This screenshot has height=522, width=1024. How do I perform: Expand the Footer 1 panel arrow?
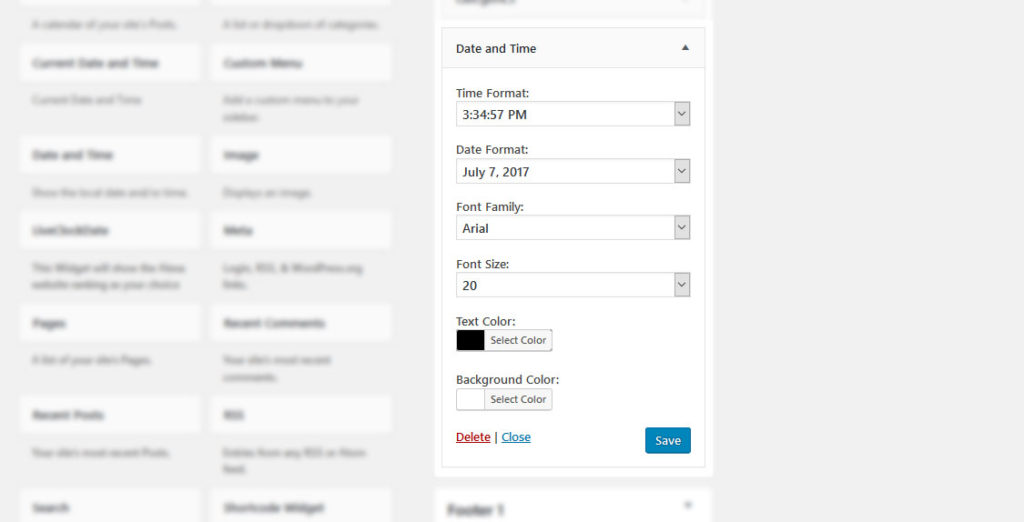tap(688, 506)
